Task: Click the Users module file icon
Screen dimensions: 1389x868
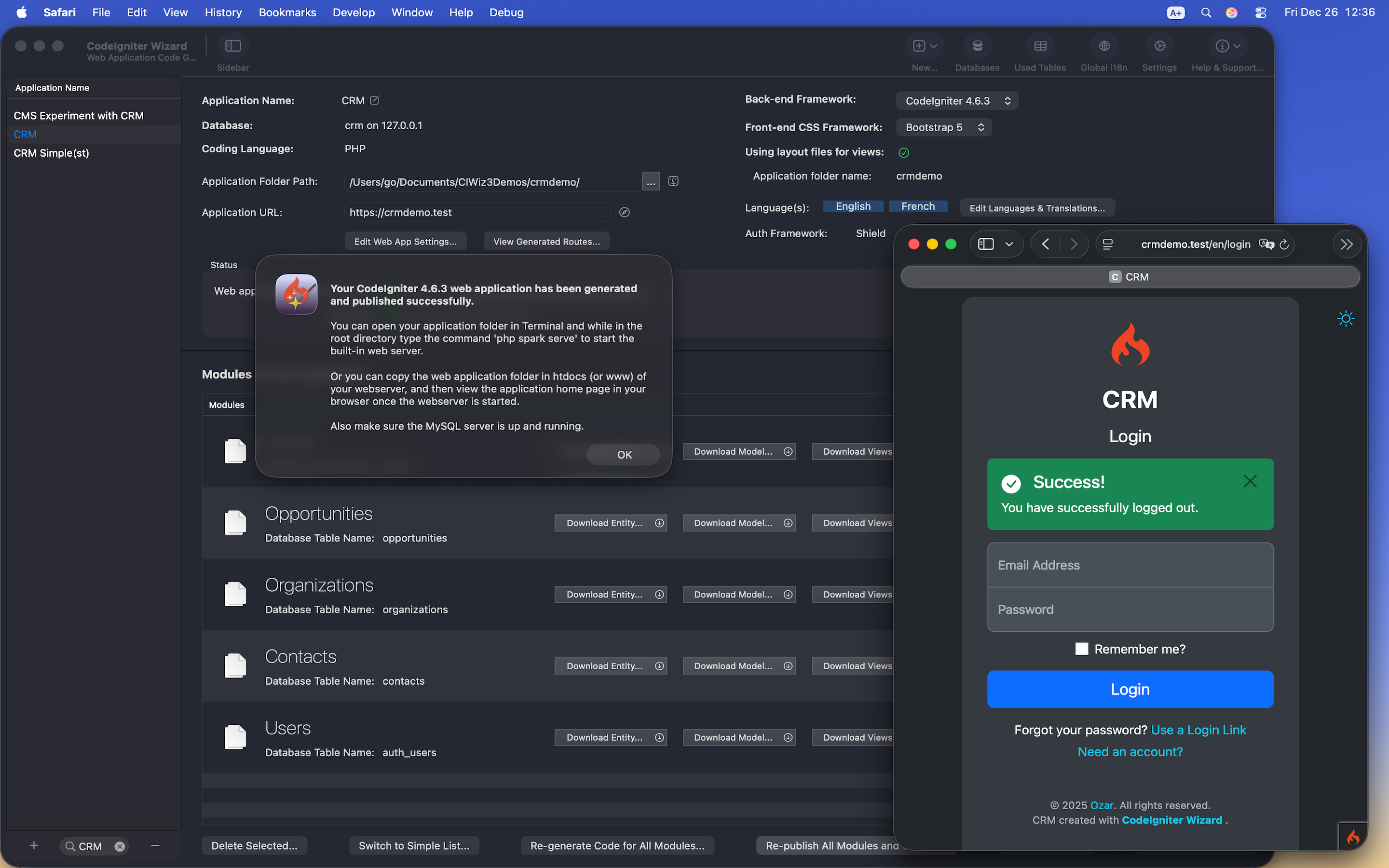Action: click(235, 737)
